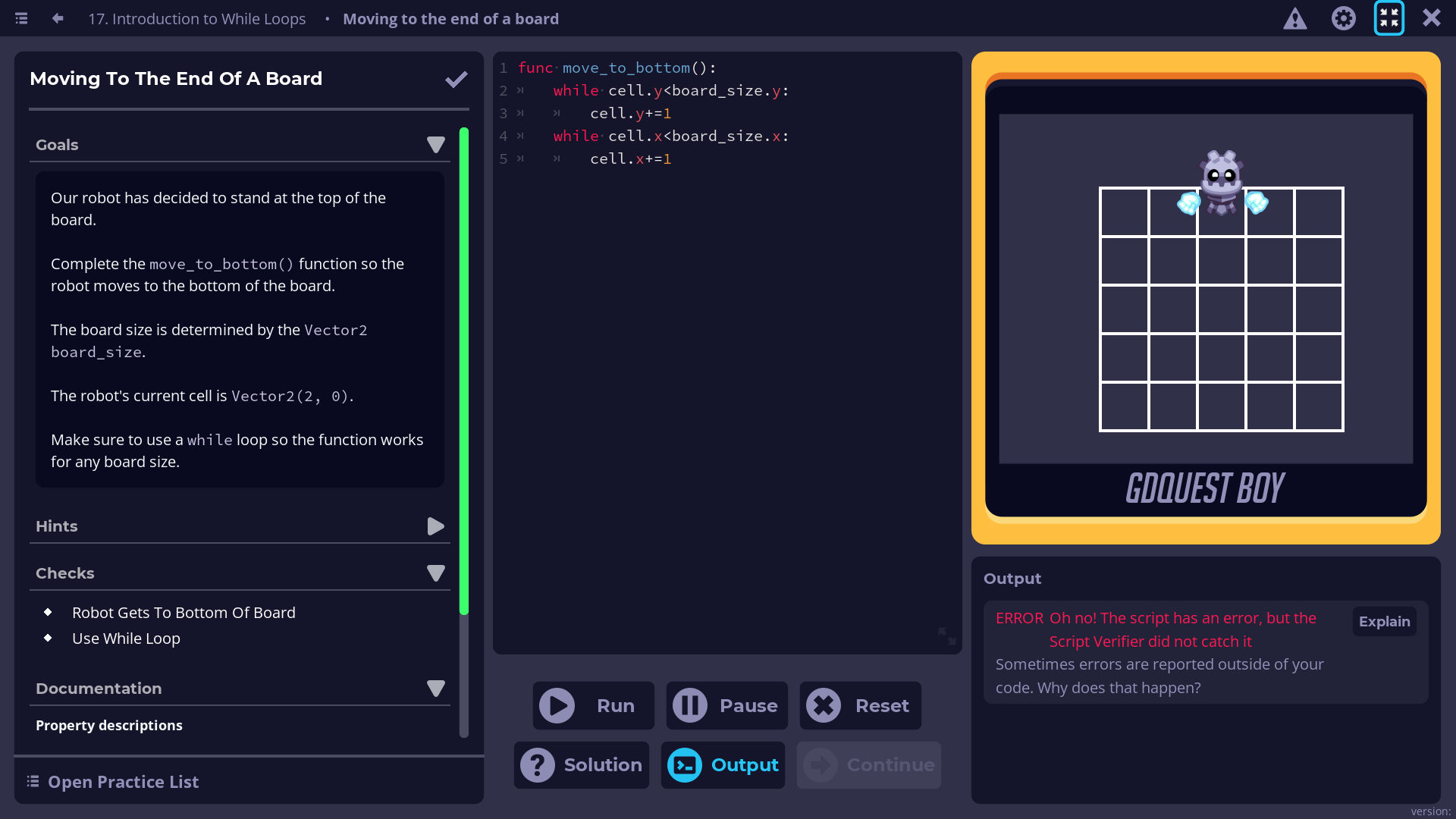This screenshot has width=1456, height=819.
Task: Open the warning/report issue icon
Action: click(x=1294, y=19)
